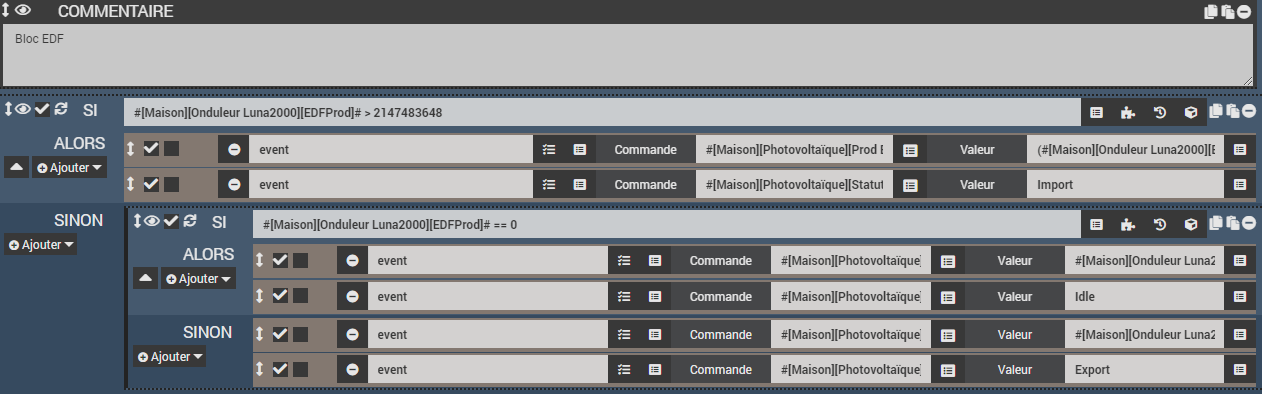Image resolution: width=1262 pixels, height=394 pixels.
Task: Tick the empty dark checkbox in the Import action row
Action: (171, 184)
